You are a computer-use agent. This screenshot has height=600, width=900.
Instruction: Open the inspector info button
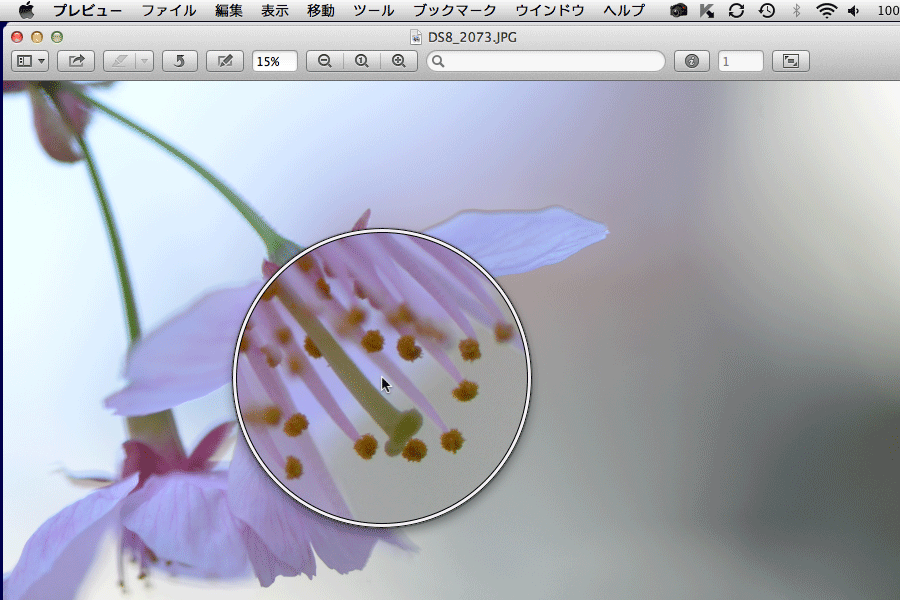point(691,61)
